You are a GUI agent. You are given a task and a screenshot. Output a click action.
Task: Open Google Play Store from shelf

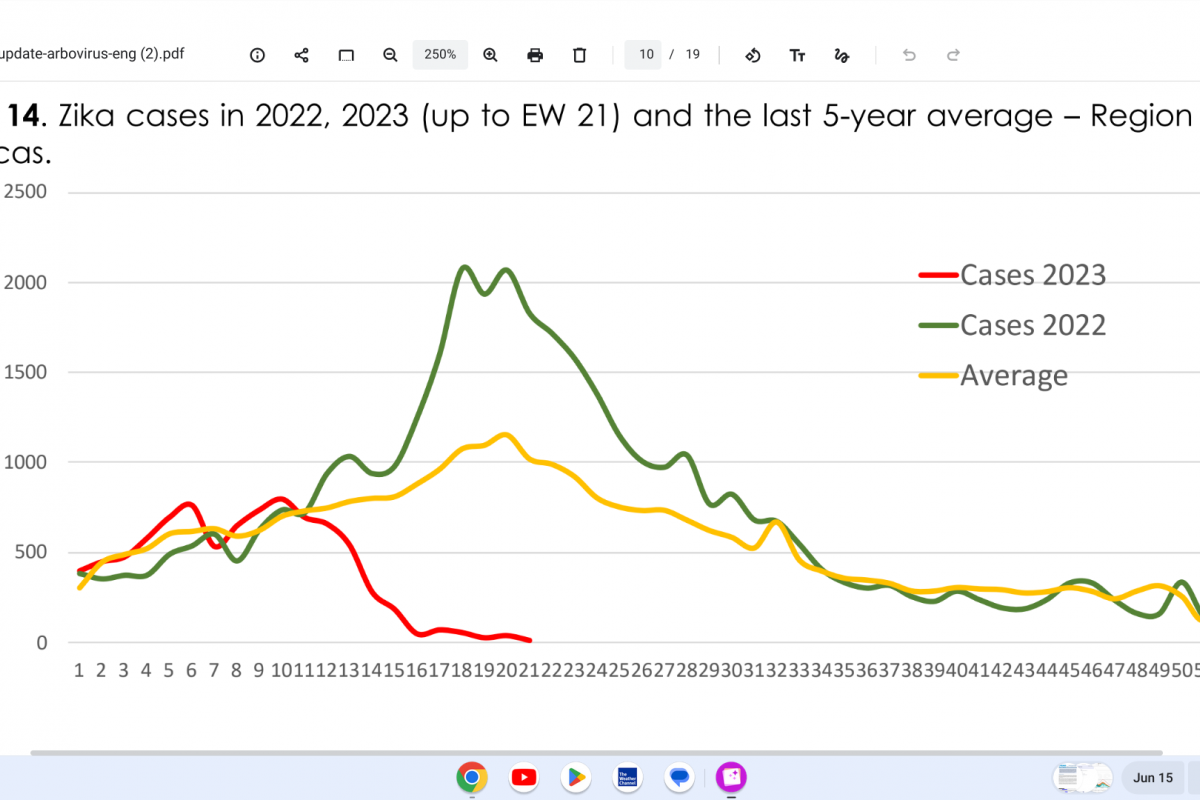(576, 777)
